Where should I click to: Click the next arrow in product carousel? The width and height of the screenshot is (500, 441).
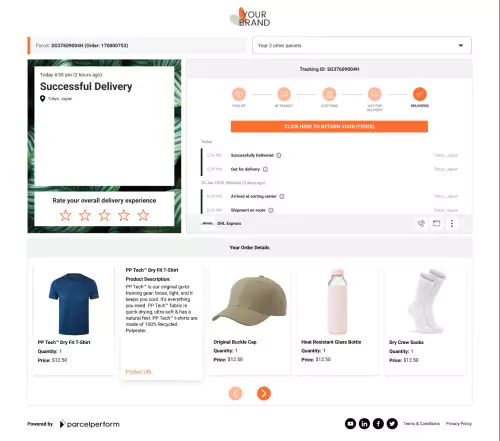(264, 393)
